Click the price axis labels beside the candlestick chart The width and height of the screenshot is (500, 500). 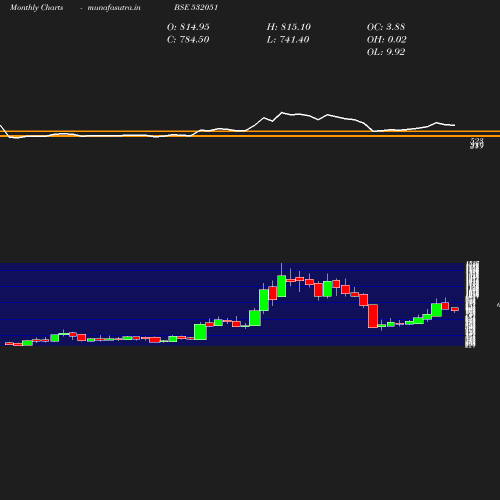pos(472,304)
